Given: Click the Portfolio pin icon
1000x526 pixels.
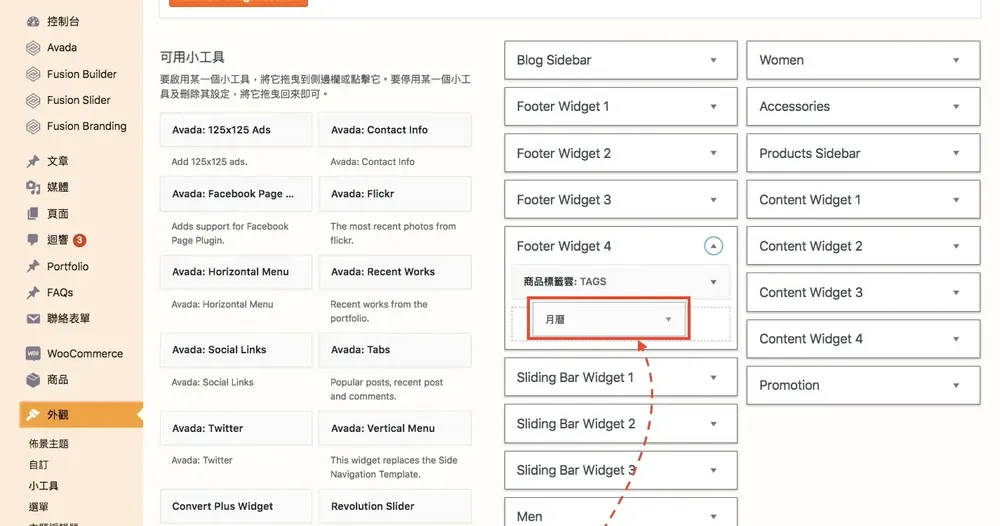Looking at the screenshot, I should coord(33,267).
